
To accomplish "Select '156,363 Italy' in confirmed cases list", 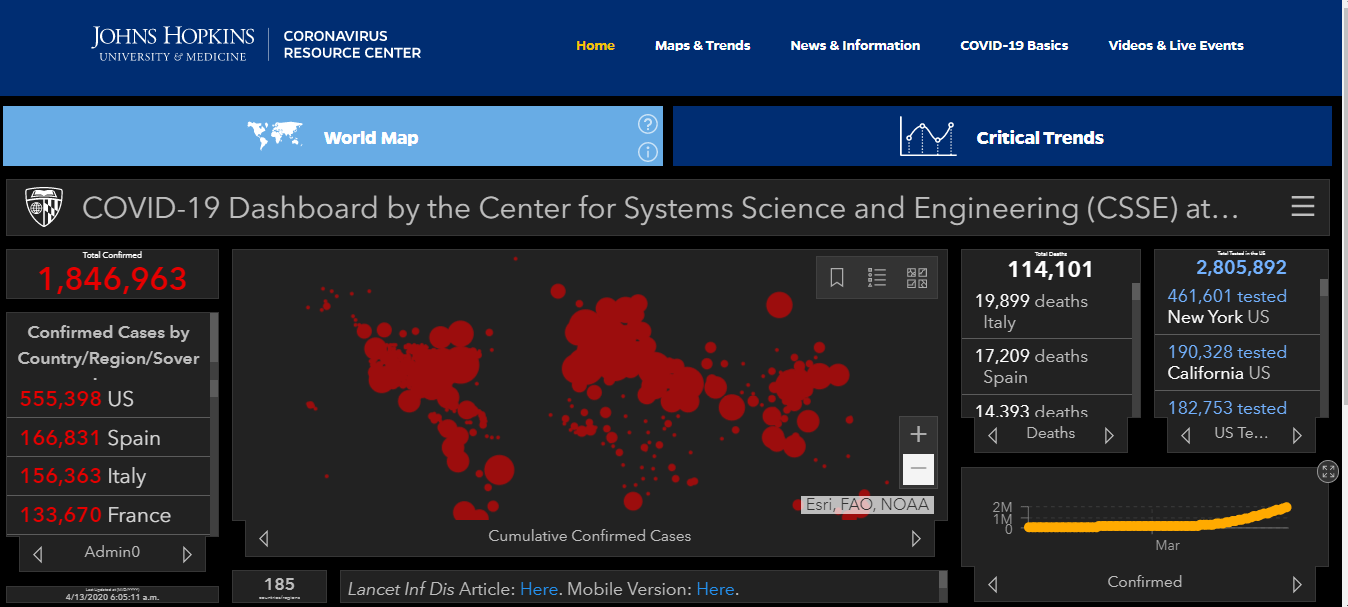I will [109, 477].
